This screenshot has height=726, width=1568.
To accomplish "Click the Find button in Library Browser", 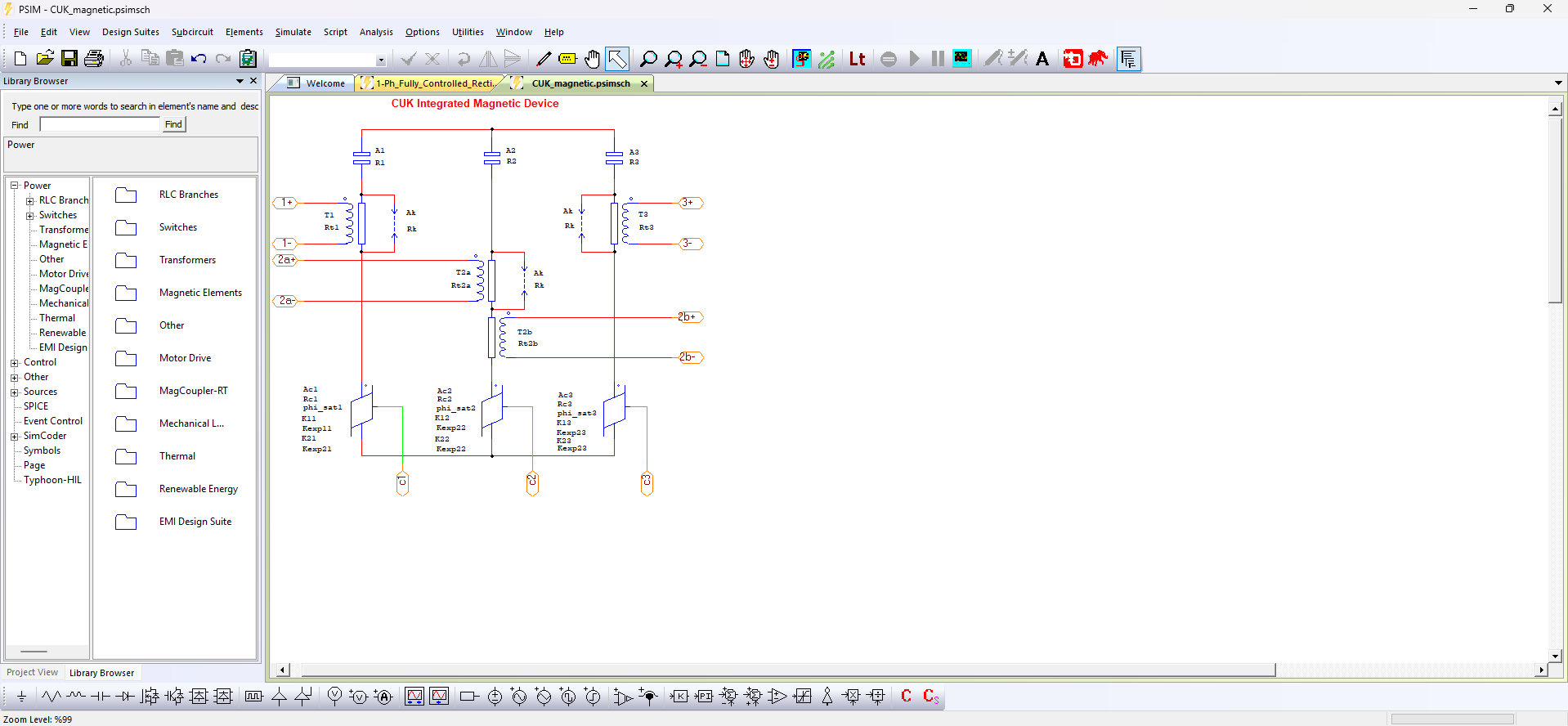I will pyautogui.click(x=173, y=124).
